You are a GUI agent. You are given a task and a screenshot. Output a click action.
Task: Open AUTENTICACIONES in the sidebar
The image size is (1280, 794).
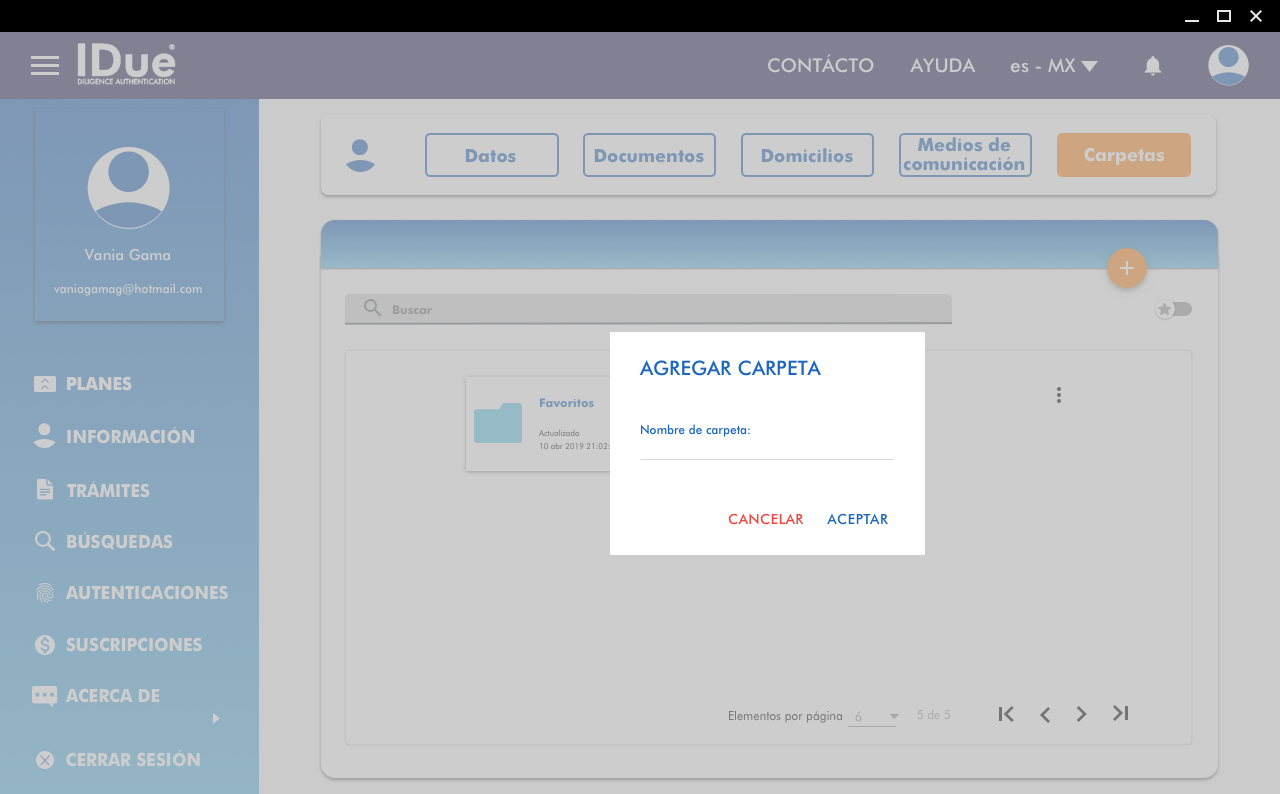tap(146, 593)
